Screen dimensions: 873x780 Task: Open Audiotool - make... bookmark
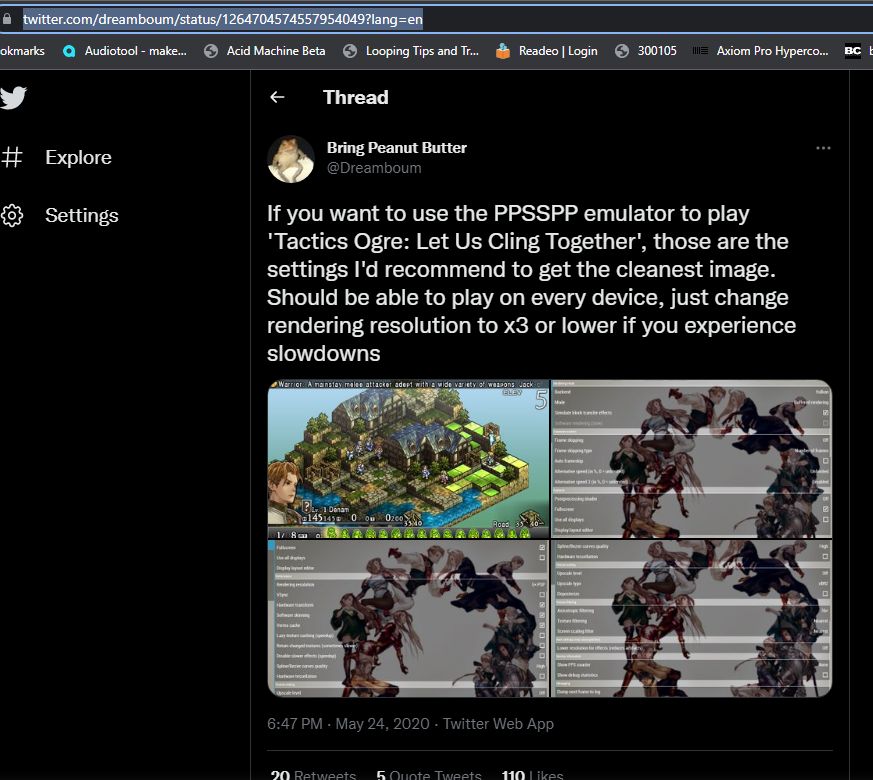(x=135, y=51)
